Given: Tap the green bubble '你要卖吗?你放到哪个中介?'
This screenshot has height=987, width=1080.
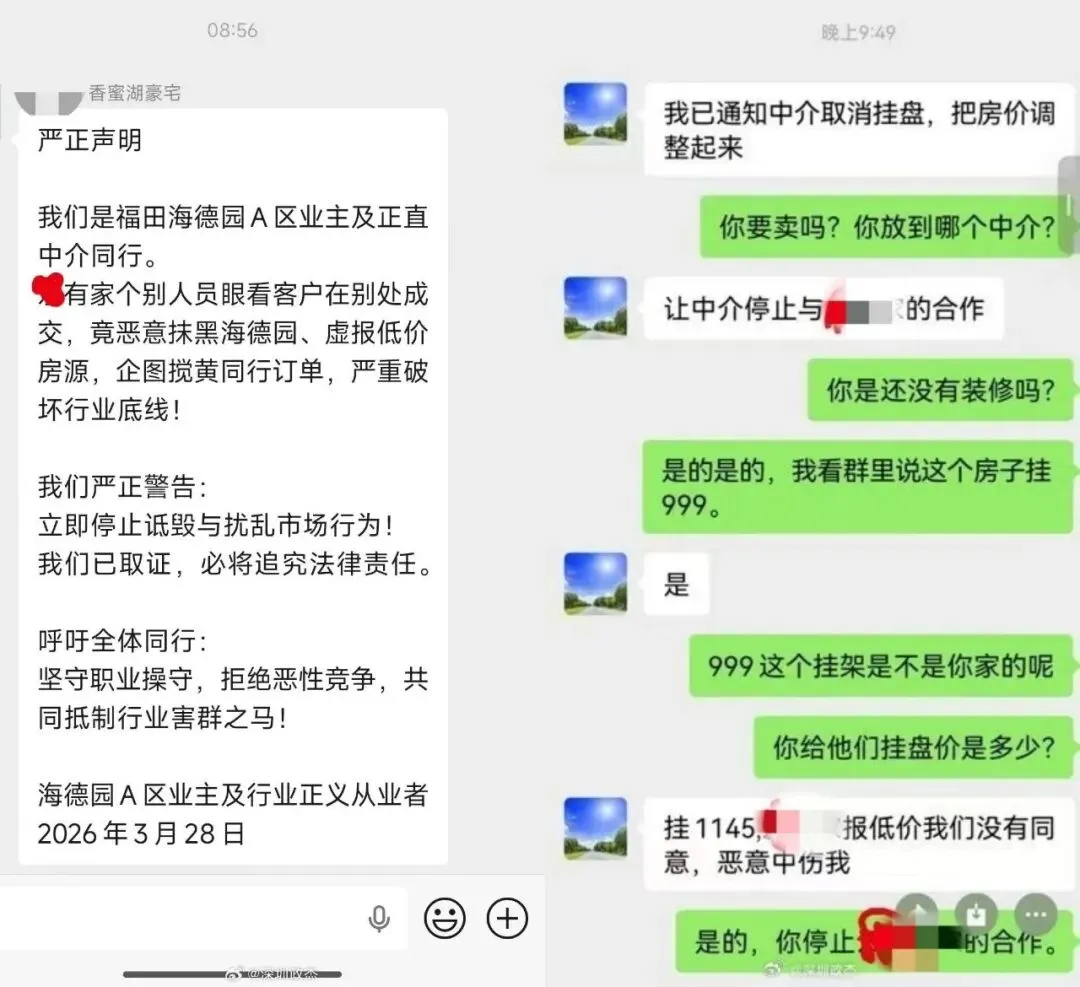Looking at the screenshot, I should [886, 227].
